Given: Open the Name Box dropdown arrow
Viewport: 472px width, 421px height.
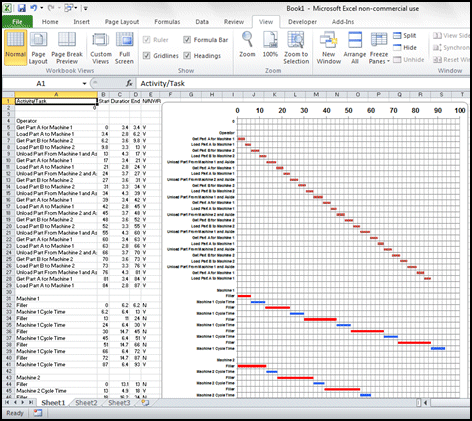Looking at the screenshot, I should pos(84,84).
